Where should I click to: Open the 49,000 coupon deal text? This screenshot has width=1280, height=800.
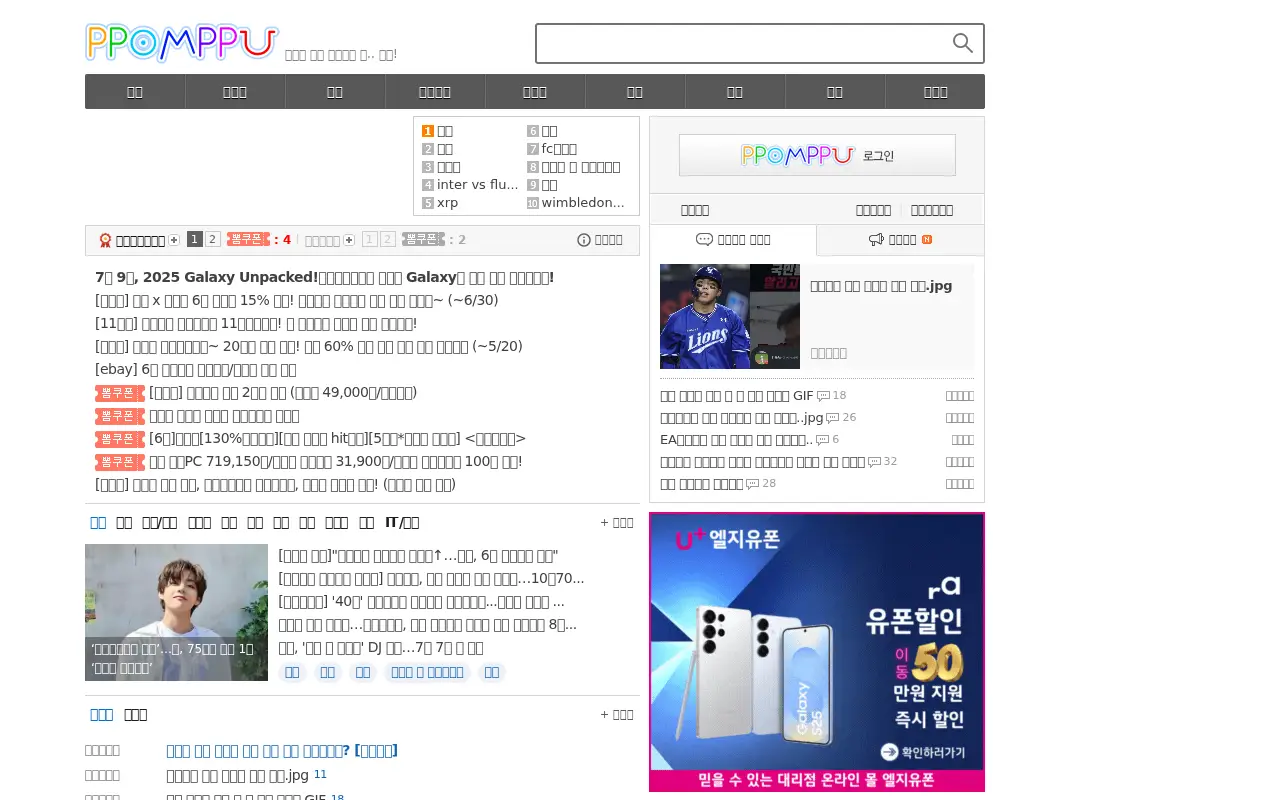tap(283, 392)
